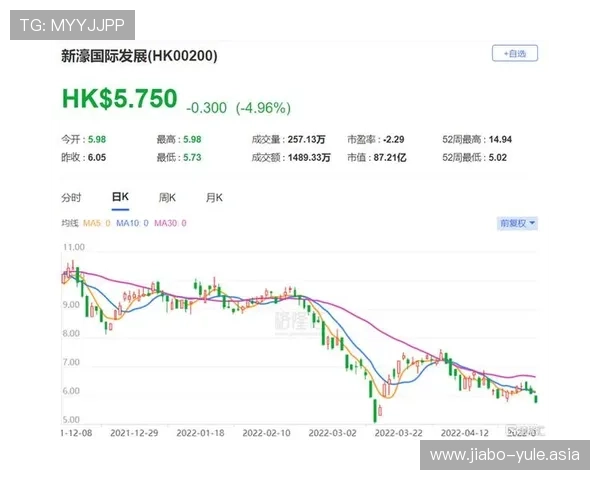Select the 日K daily candlestick tab
Screen dimensions: 600x480
click(x=120, y=197)
